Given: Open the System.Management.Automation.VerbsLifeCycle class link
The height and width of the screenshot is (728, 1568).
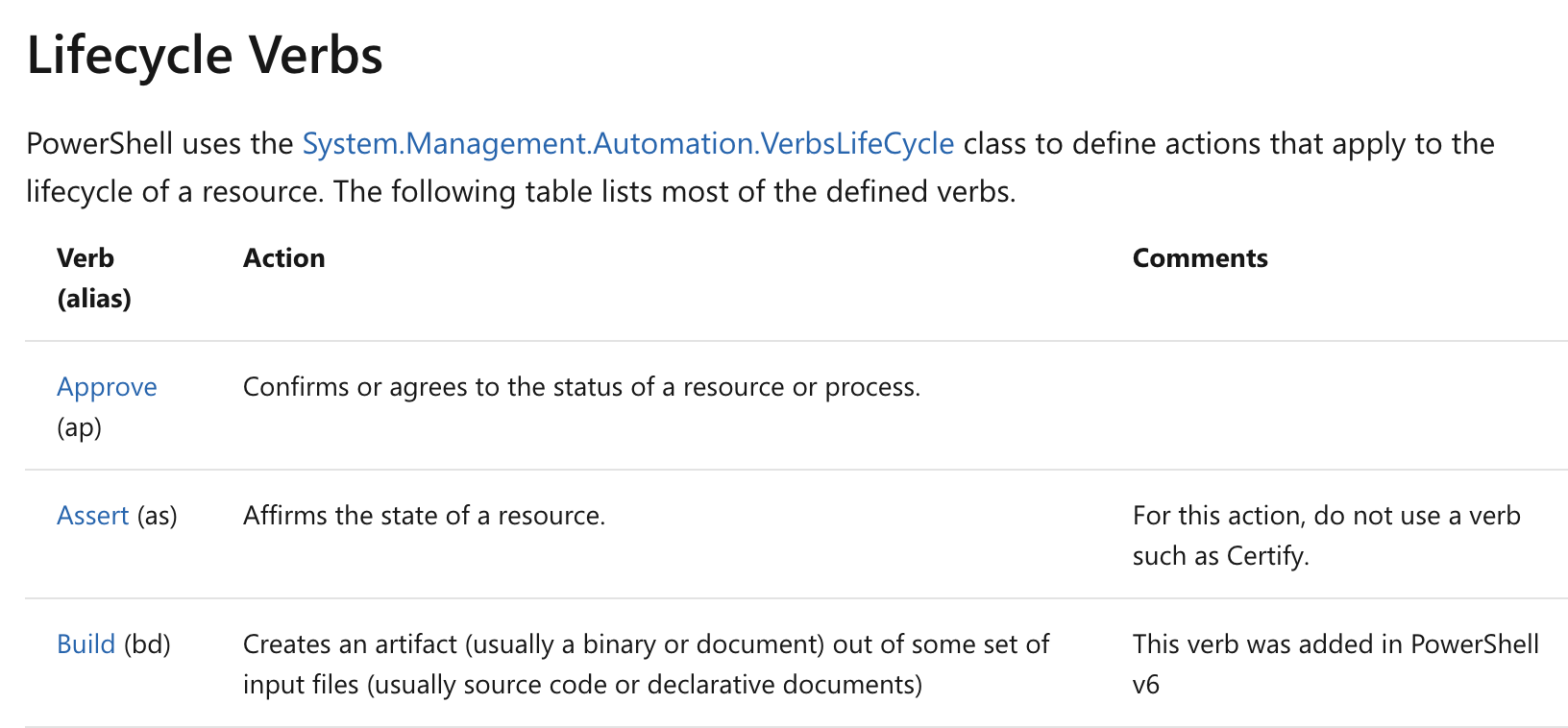Looking at the screenshot, I should coord(628,144).
